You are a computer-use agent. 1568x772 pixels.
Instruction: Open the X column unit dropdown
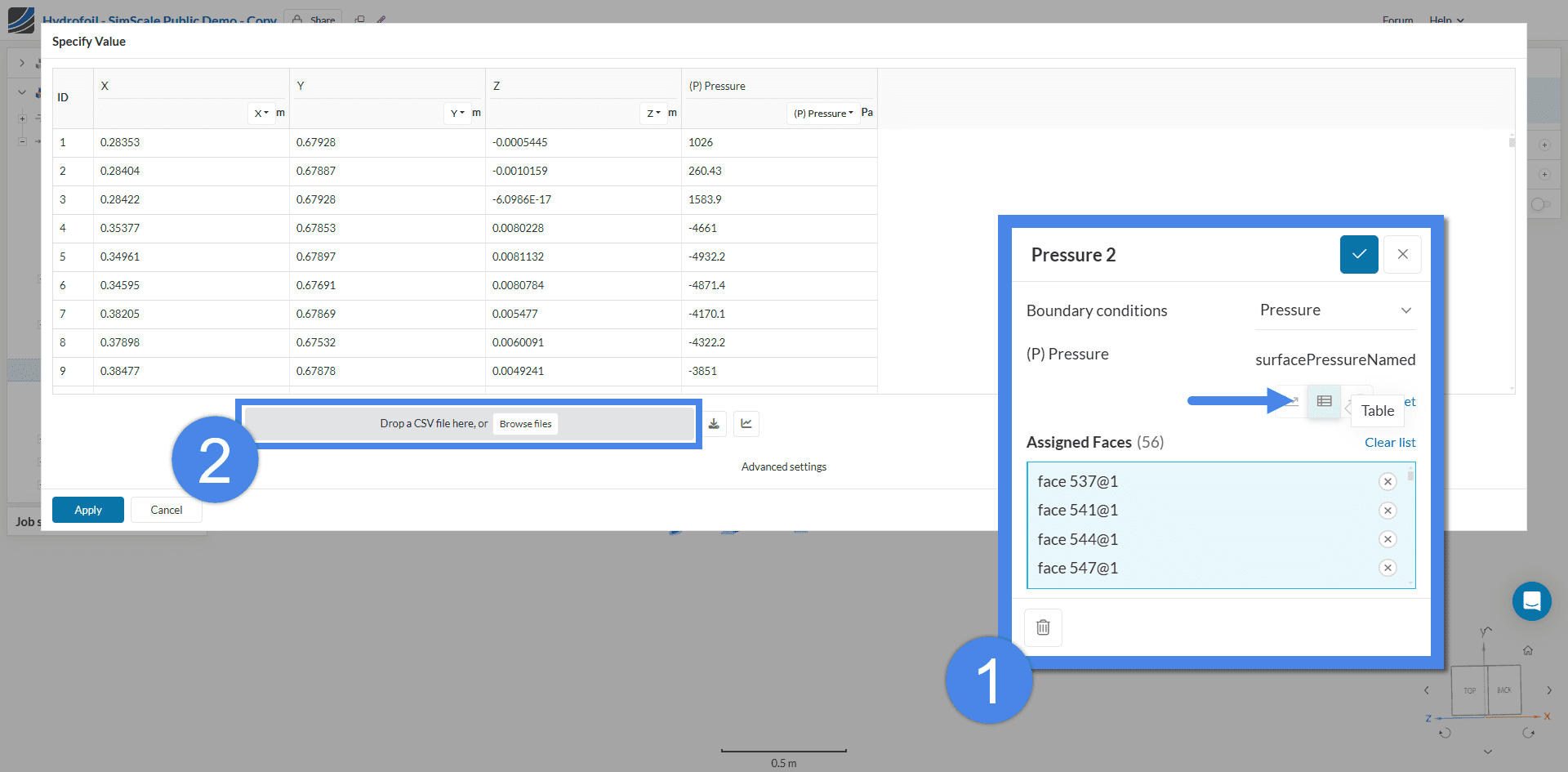(261, 114)
